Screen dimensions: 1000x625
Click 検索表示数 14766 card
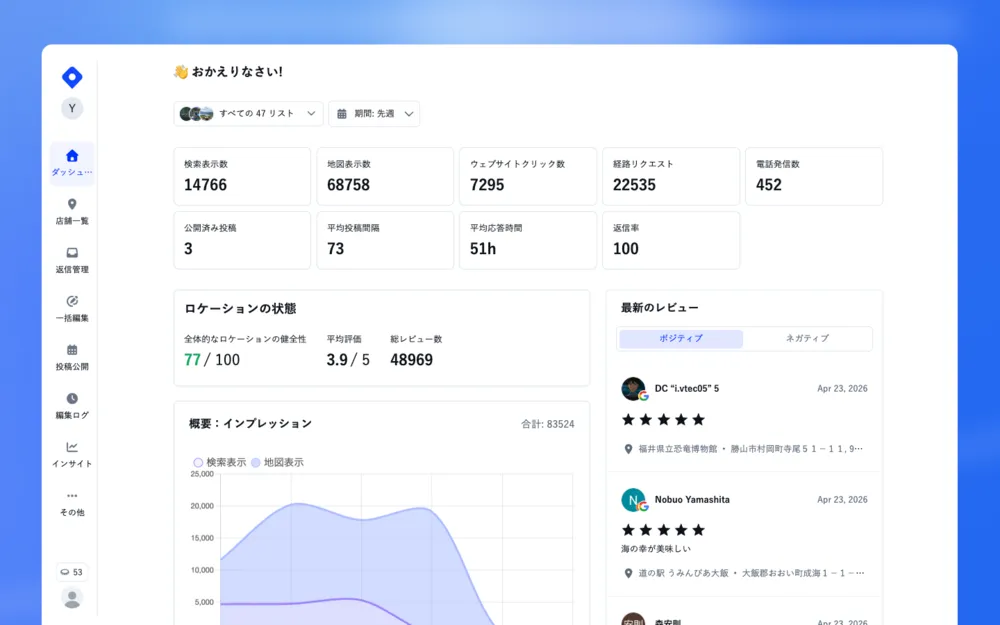click(242, 177)
